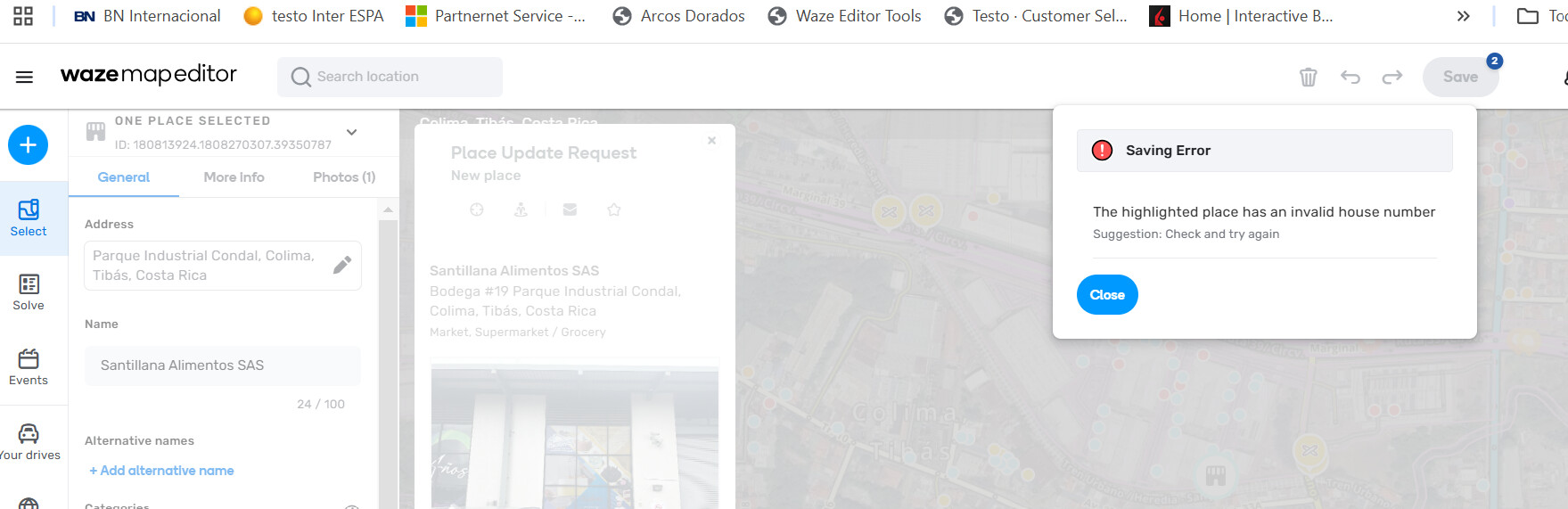Click the envelope icon in update request

pos(570,209)
